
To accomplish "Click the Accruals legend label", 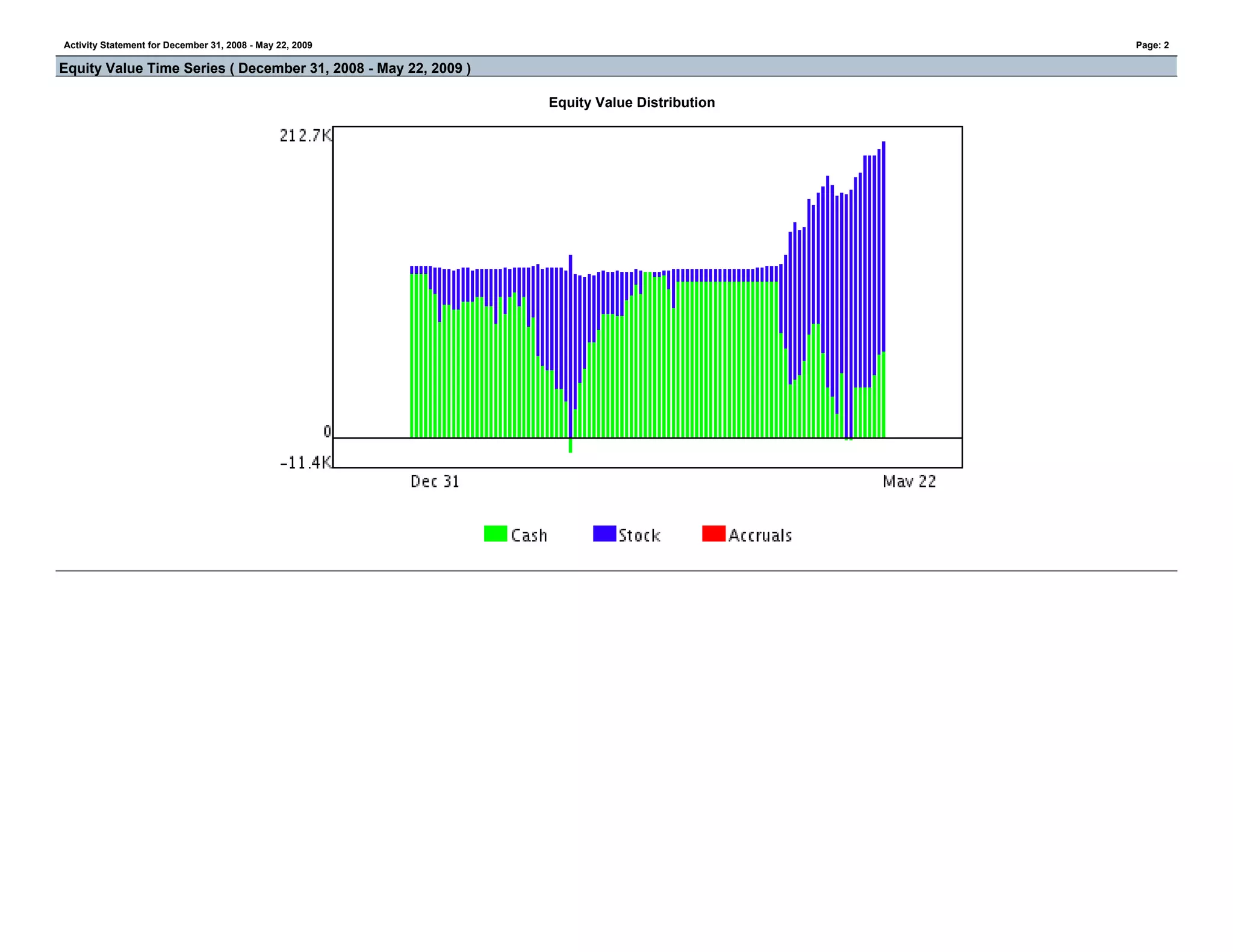I will point(760,536).
